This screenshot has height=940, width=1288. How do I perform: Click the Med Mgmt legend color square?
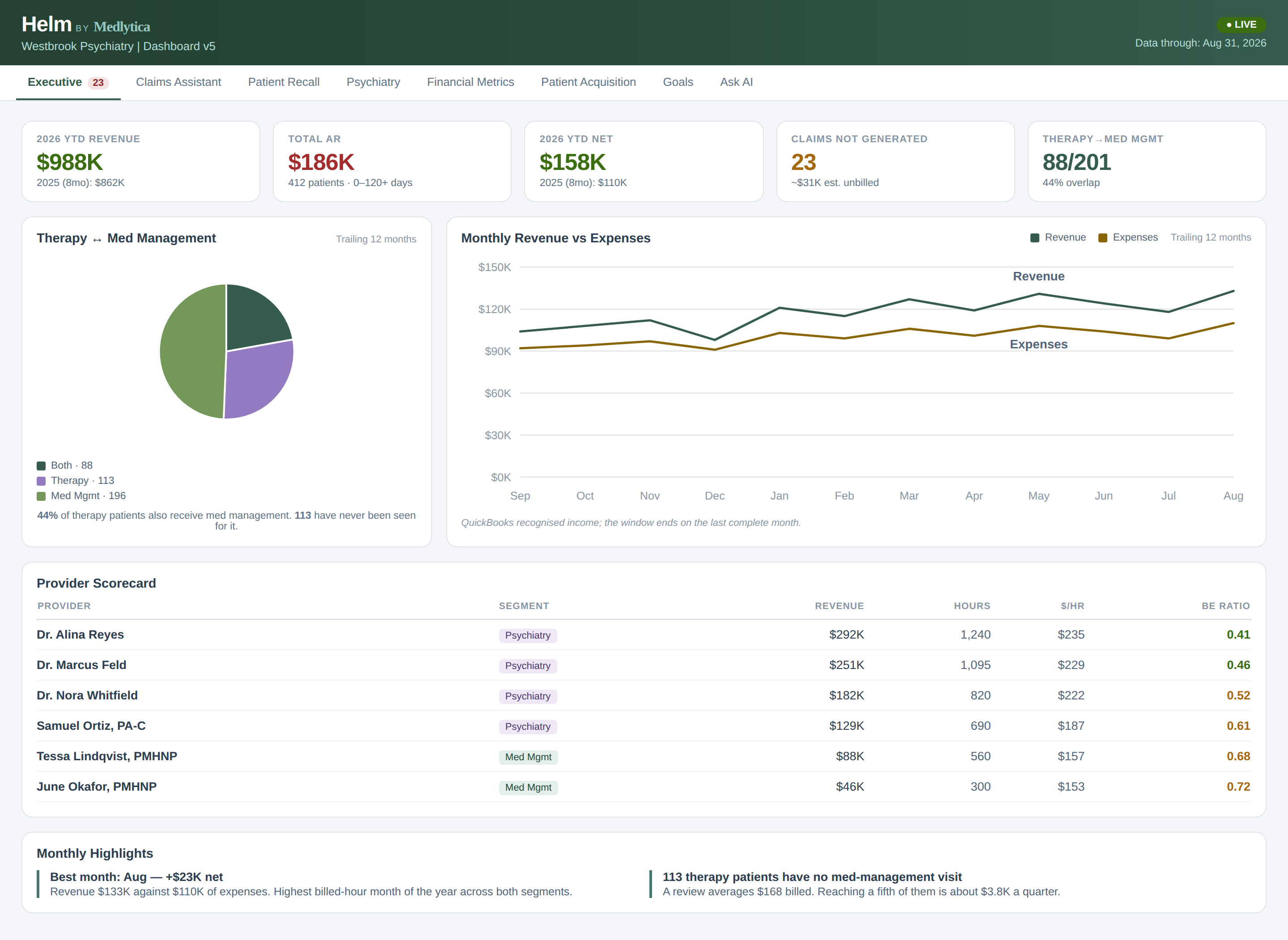(41, 496)
